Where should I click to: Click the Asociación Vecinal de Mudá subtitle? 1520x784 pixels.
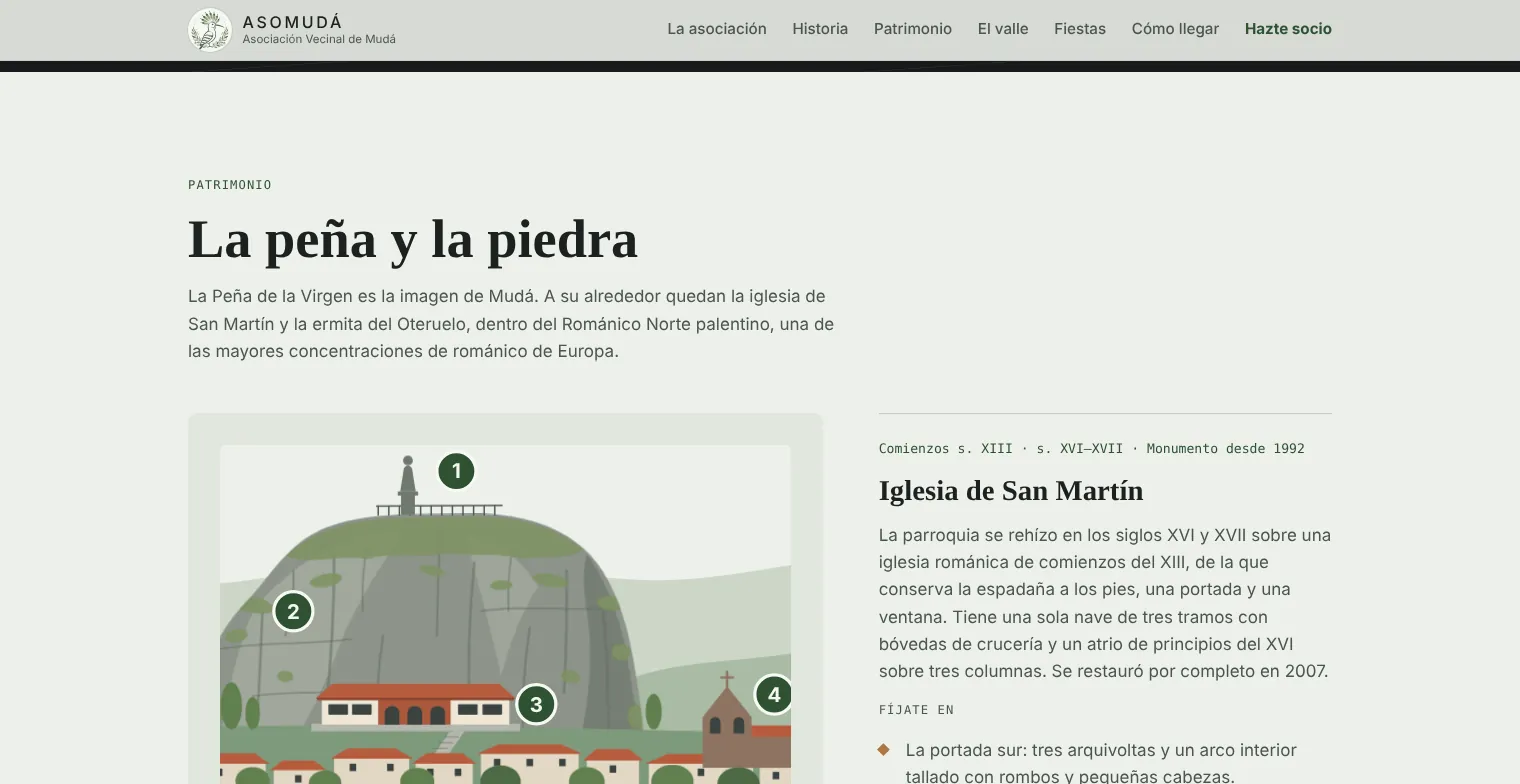tap(319, 40)
